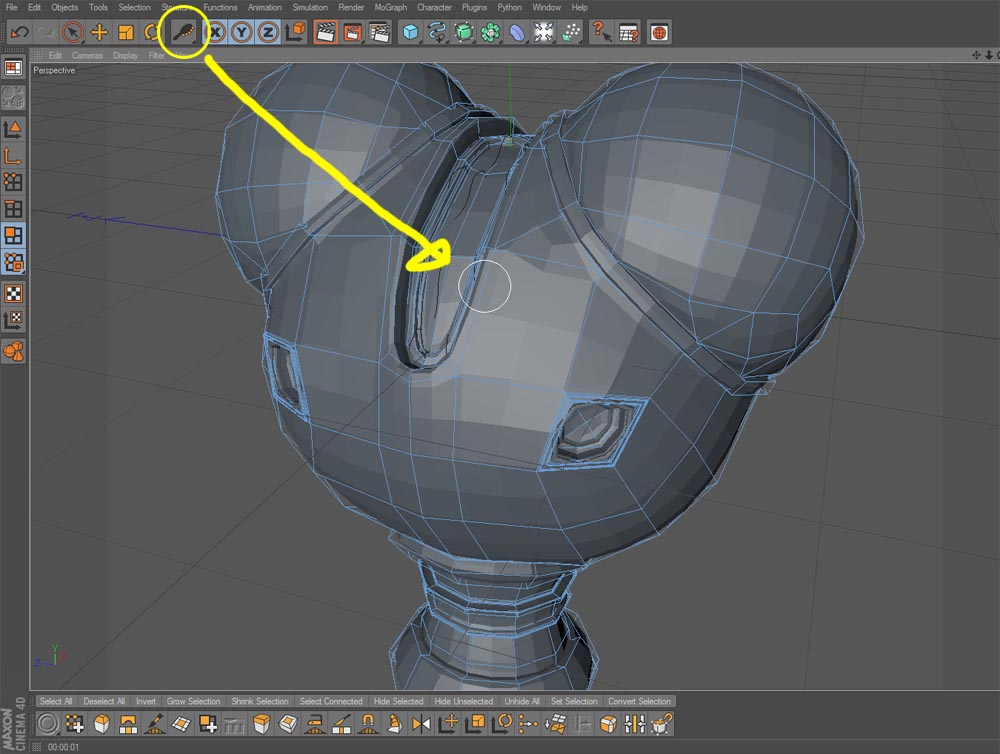
Task: Enable the checkerboard Texture mode icon
Action: (x=13, y=293)
